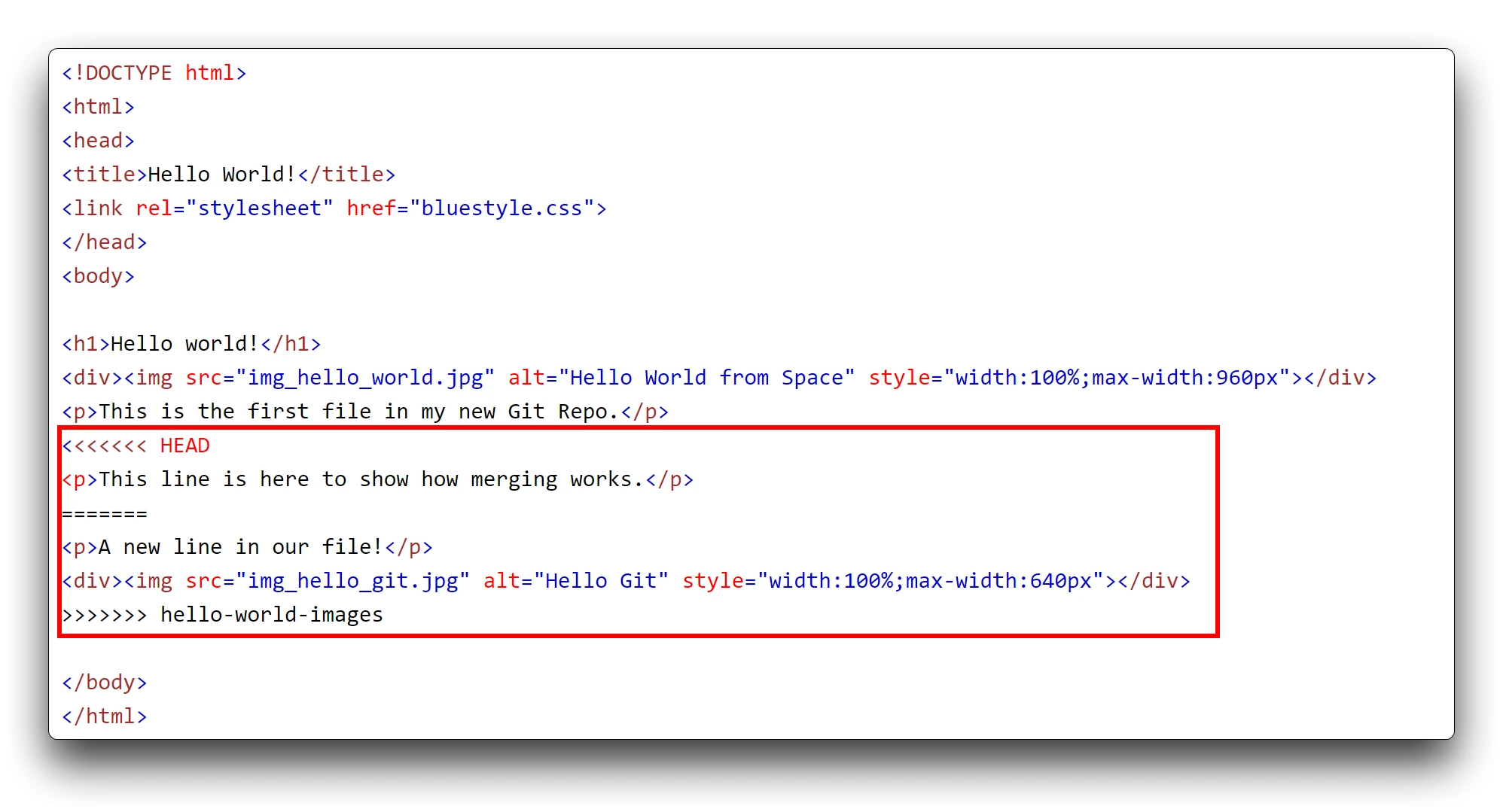Click the closing </head> tag
This screenshot has height=812, width=1503.
tap(104, 242)
